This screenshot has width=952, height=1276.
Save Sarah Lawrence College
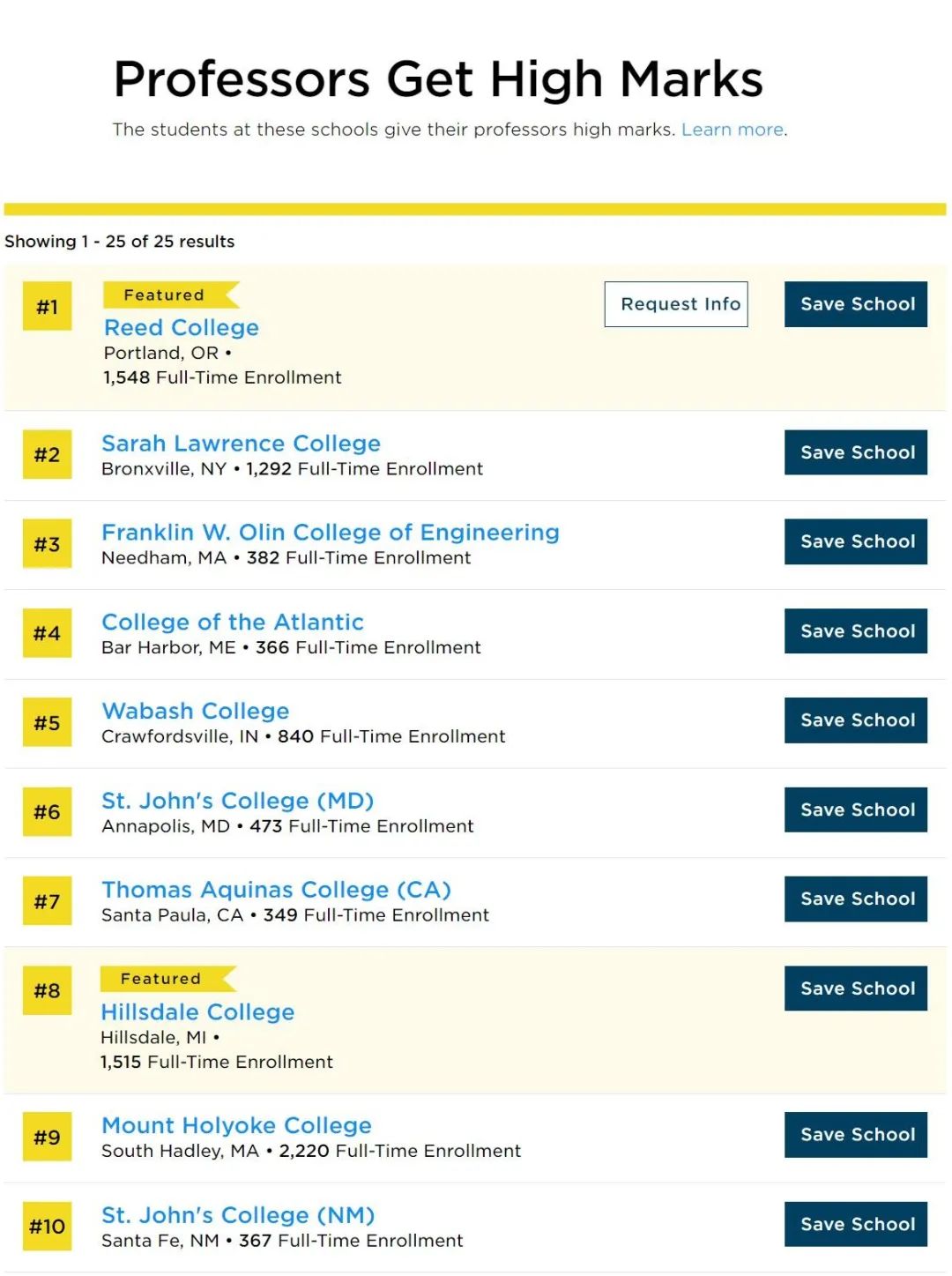point(856,452)
